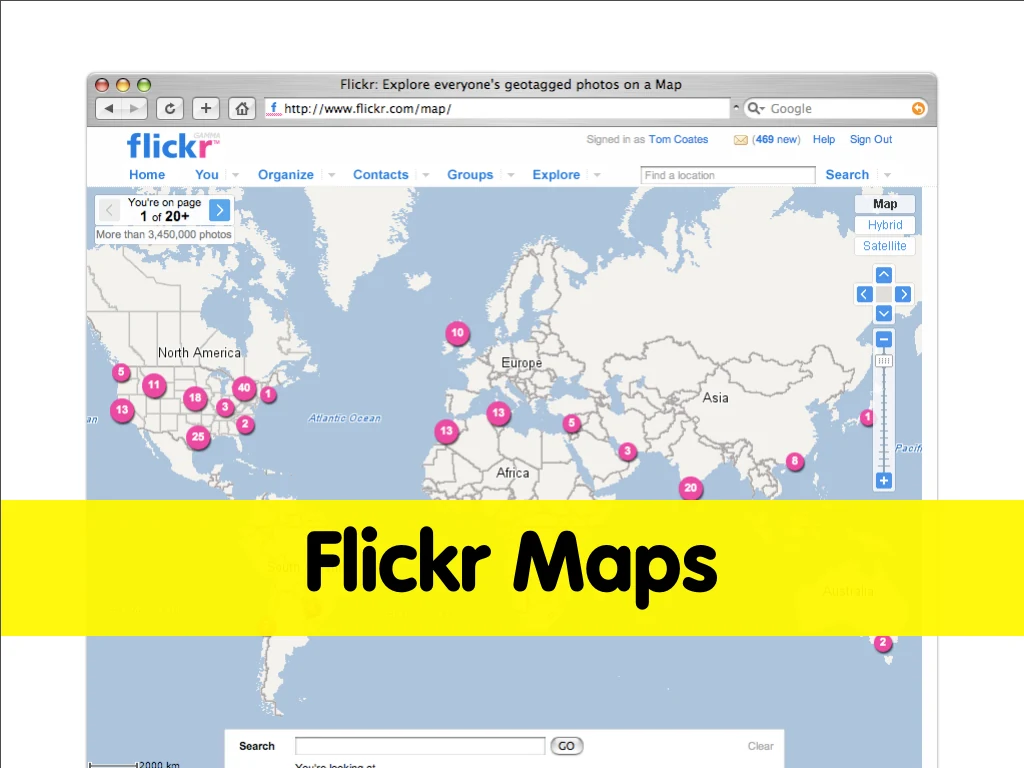The image size is (1024, 768).
Task: Switch map view to Satellite
Action: coord(885,246)
